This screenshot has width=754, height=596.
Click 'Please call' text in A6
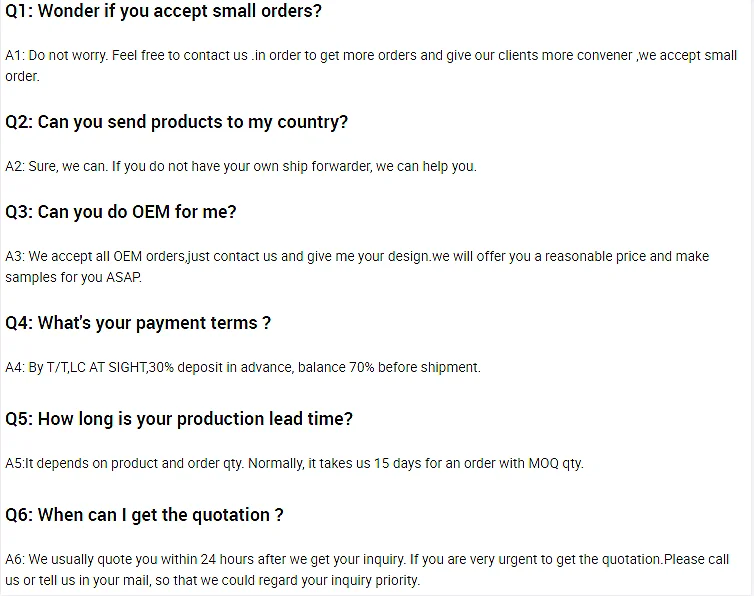pos(696,559)
